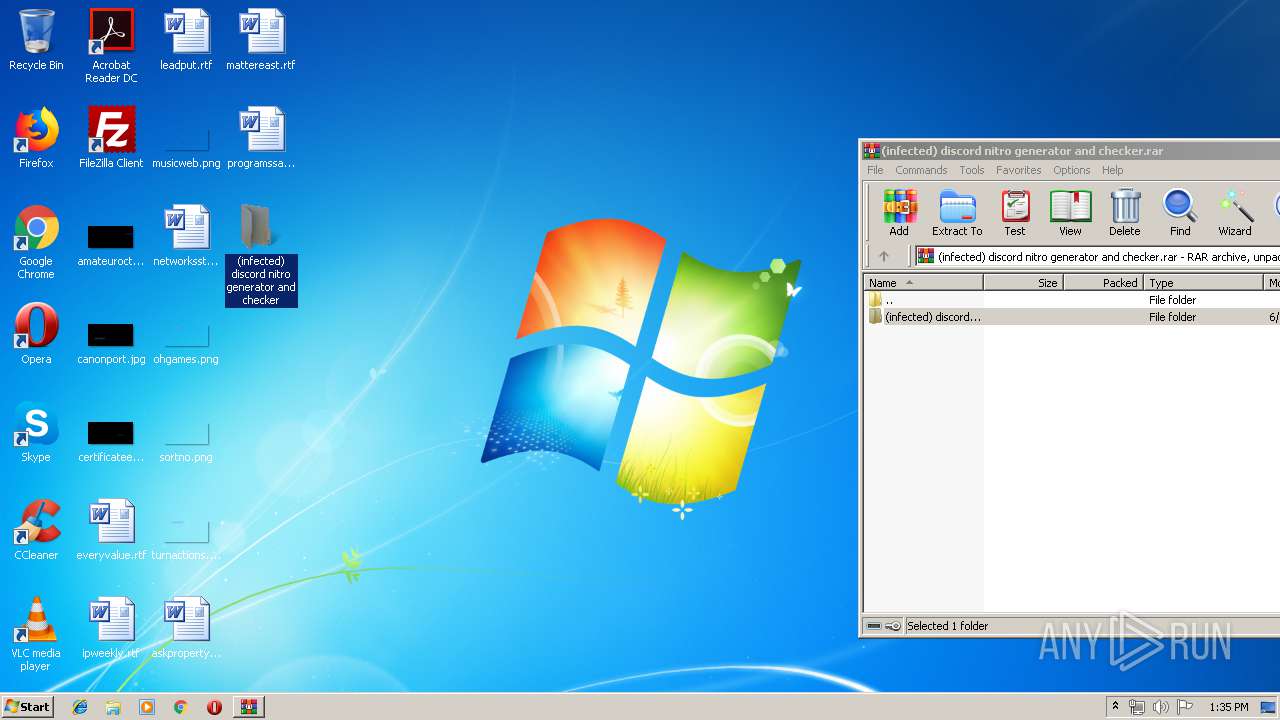Show hidden tray icons arrow
Viewport: 1280px width, 720px height.
[x=1115, y=706]
